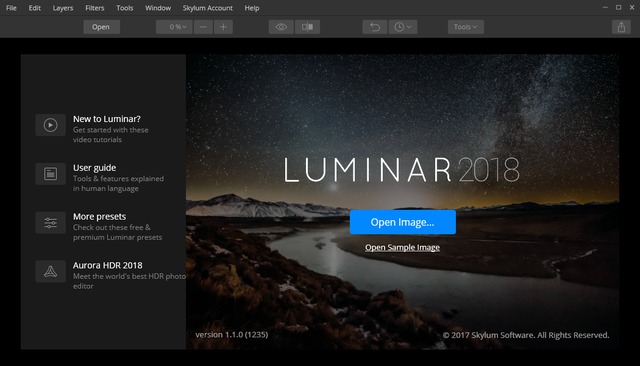The image size is (640, 366).
Task: Click the zoom out minus button
Action: [x=203, y=27]
